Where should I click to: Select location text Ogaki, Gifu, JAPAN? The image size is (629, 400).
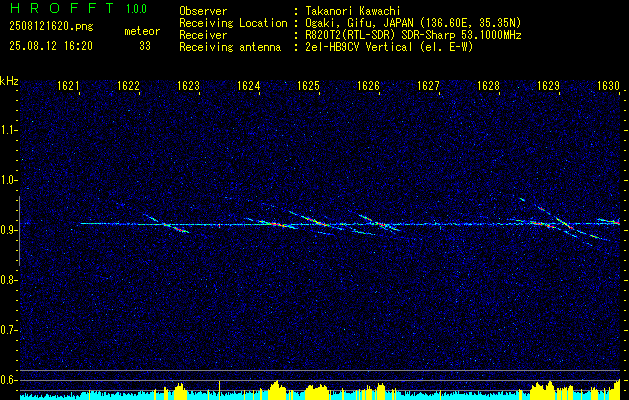359,23
